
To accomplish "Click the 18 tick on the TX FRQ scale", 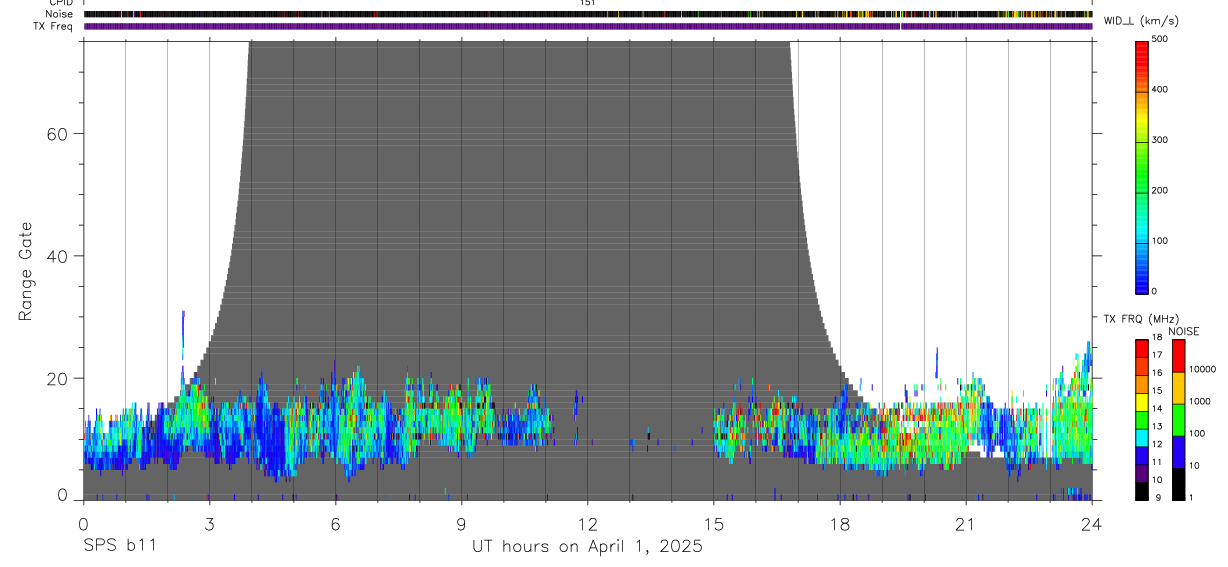I will [x=1157, y=337].
